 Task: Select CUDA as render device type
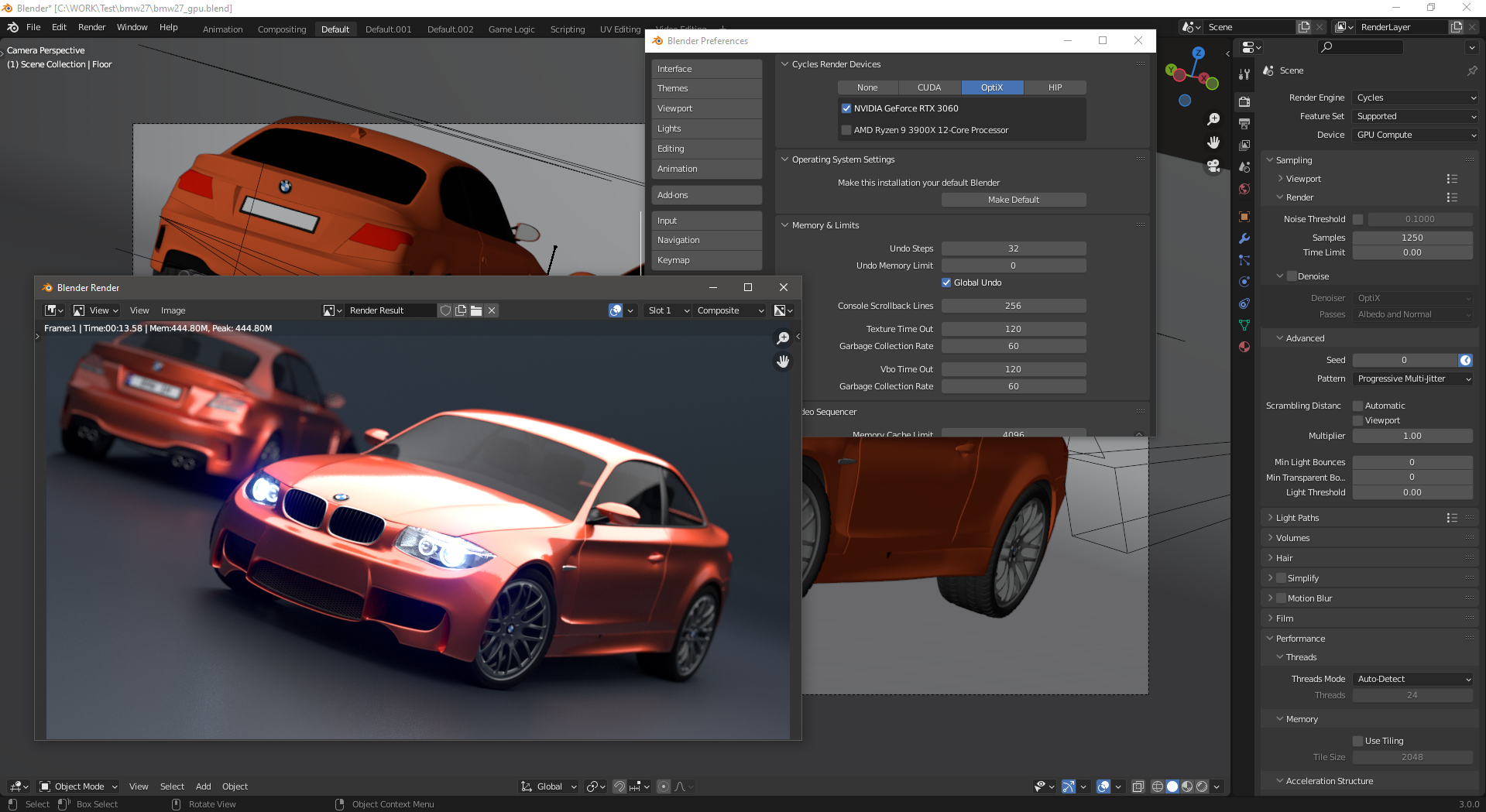coord(929,87)
